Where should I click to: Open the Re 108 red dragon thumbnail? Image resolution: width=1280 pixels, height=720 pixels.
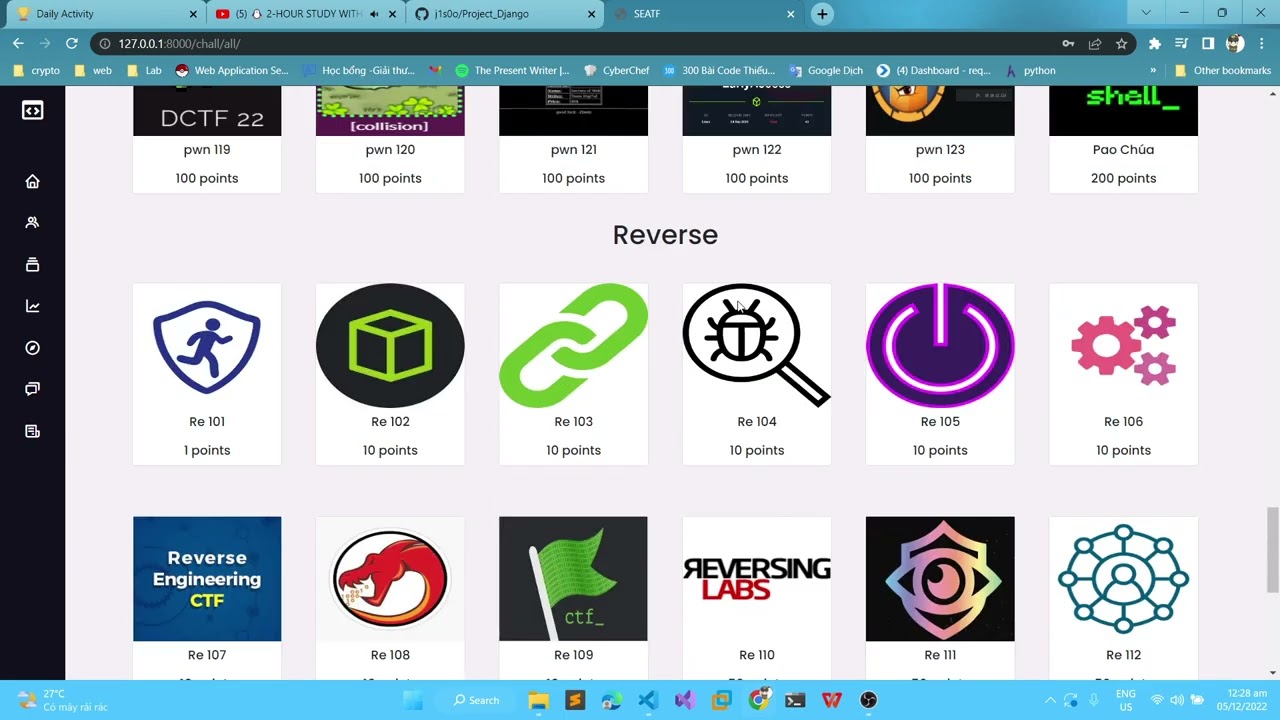(x=390, y=579)
